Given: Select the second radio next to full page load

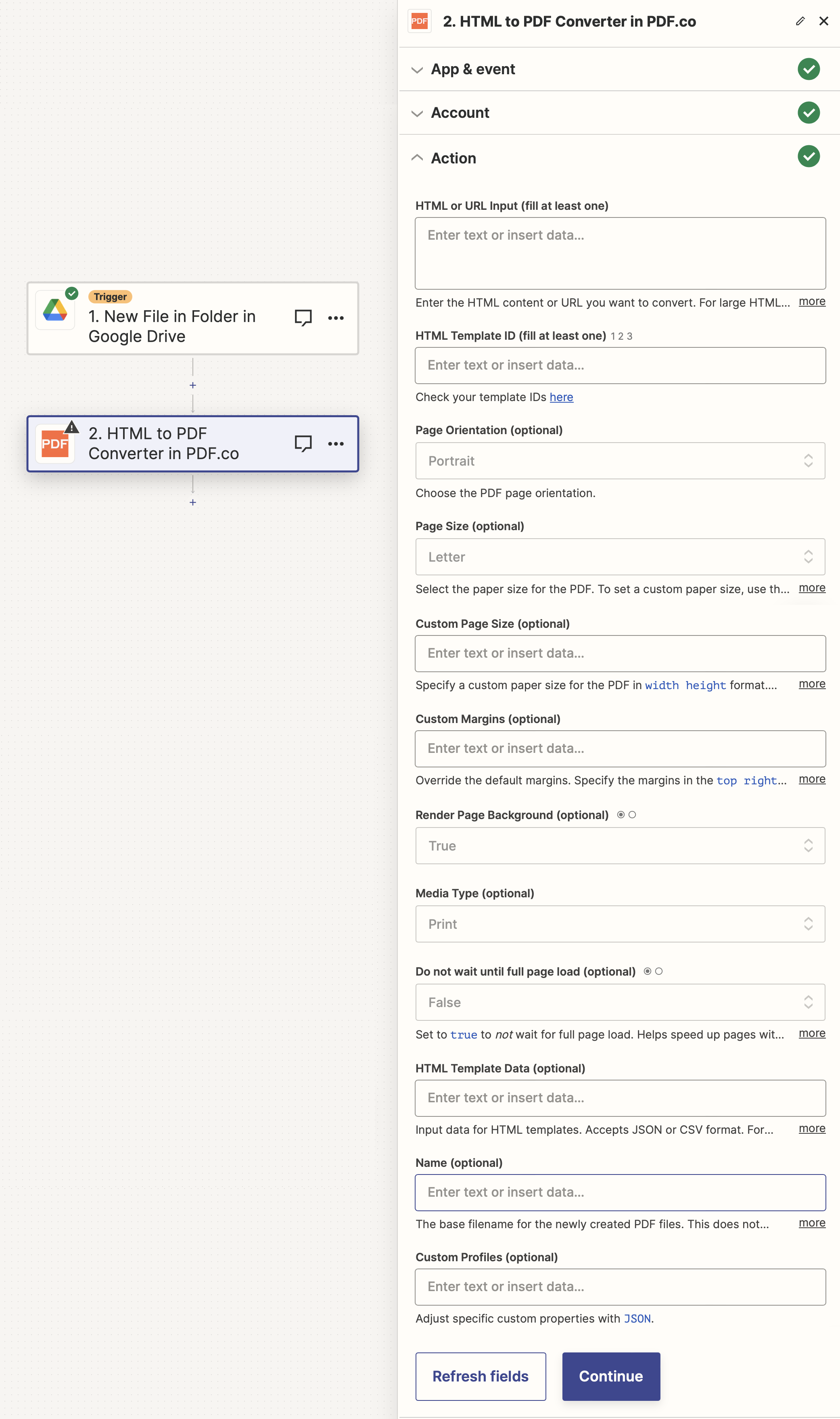Looking at the screenshot, I should pos(659,971).
